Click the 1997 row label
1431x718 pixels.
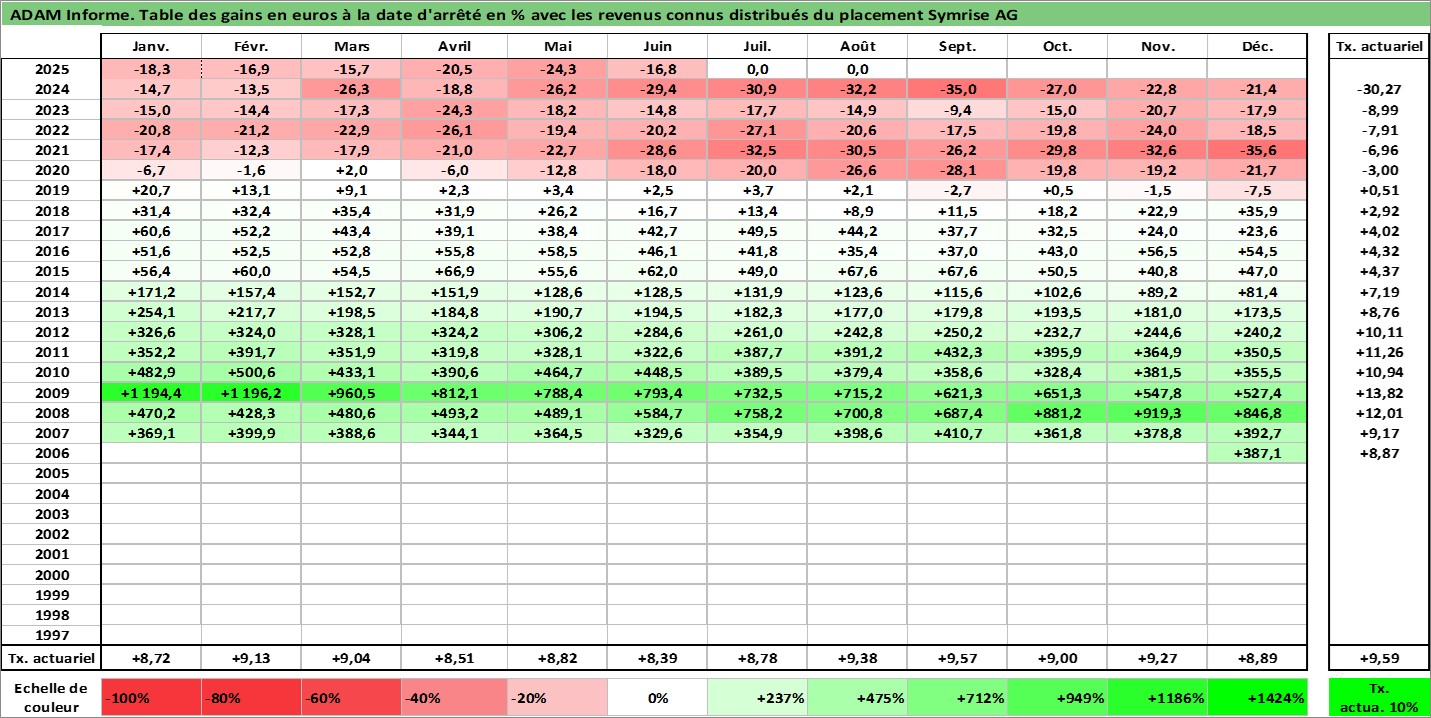51,635
